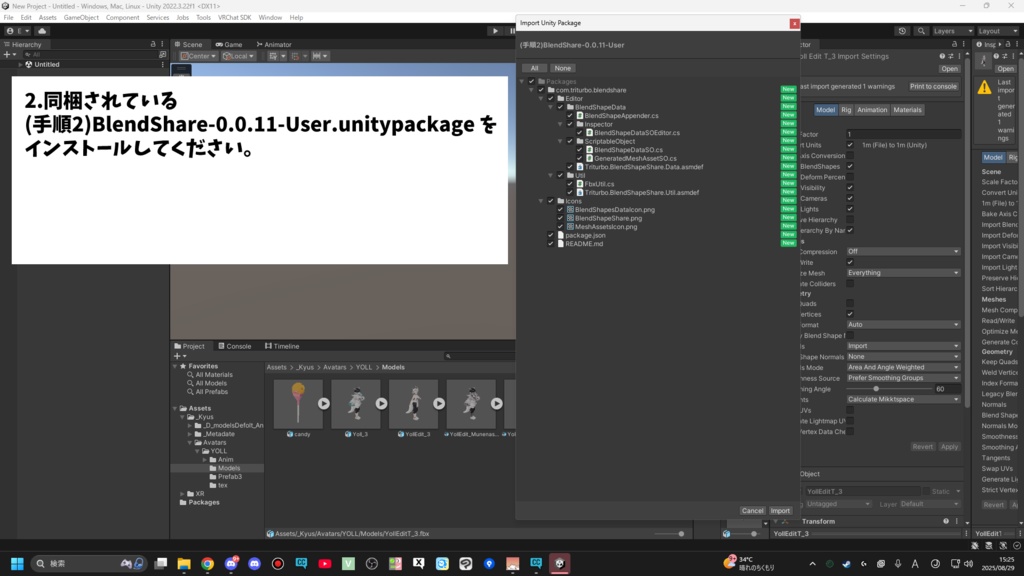The image size is (1024, 576).
Task: Open the Layers dropdown in toolbar
Action: coord(952,31)
